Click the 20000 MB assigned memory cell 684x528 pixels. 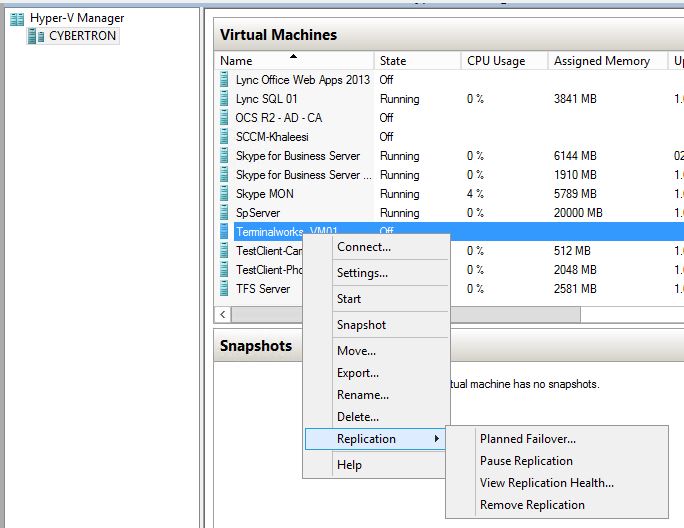click(578, 213)
